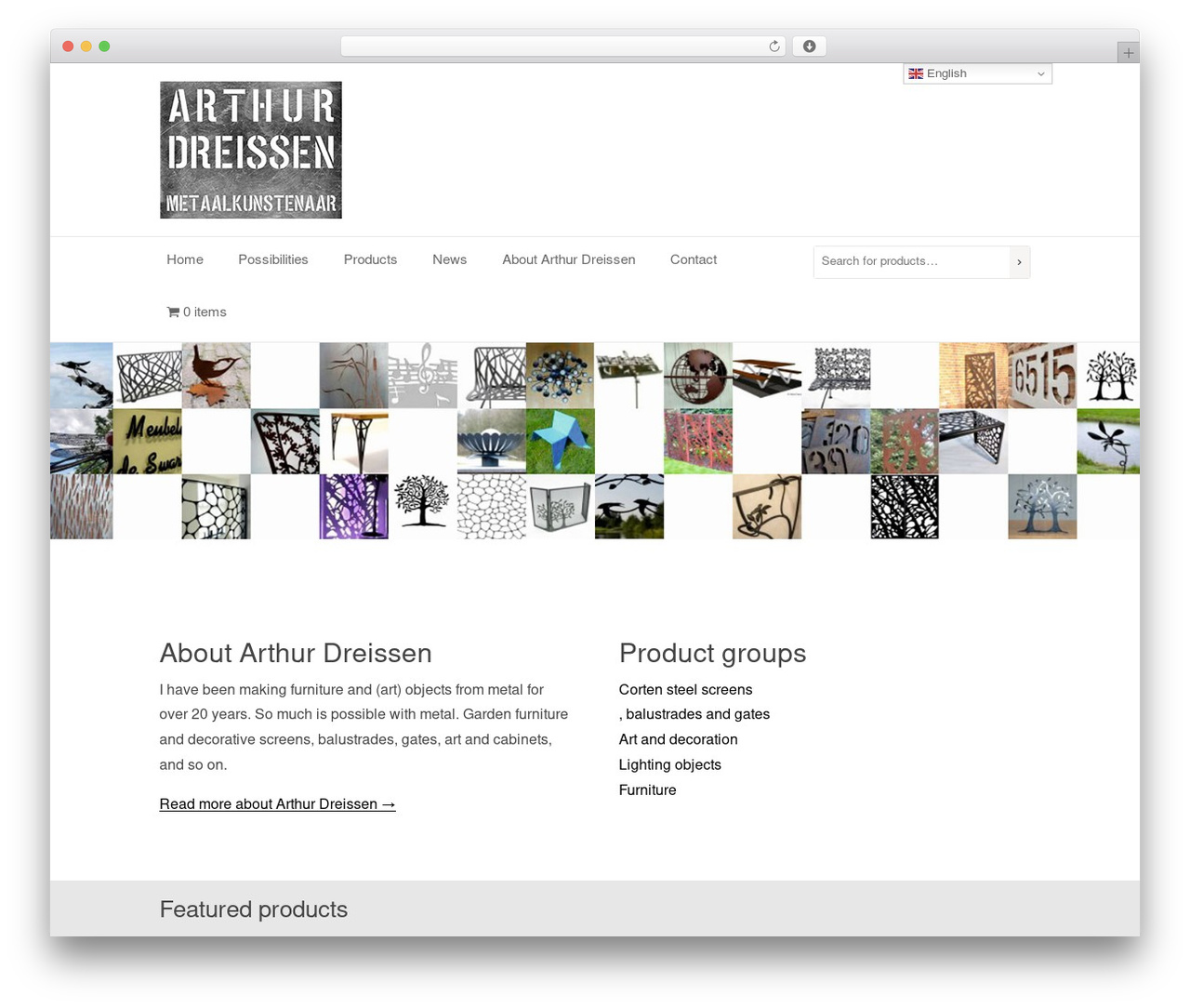Click the Product groups heading
Viewport: 1190px width, 1008px height.
713,654
